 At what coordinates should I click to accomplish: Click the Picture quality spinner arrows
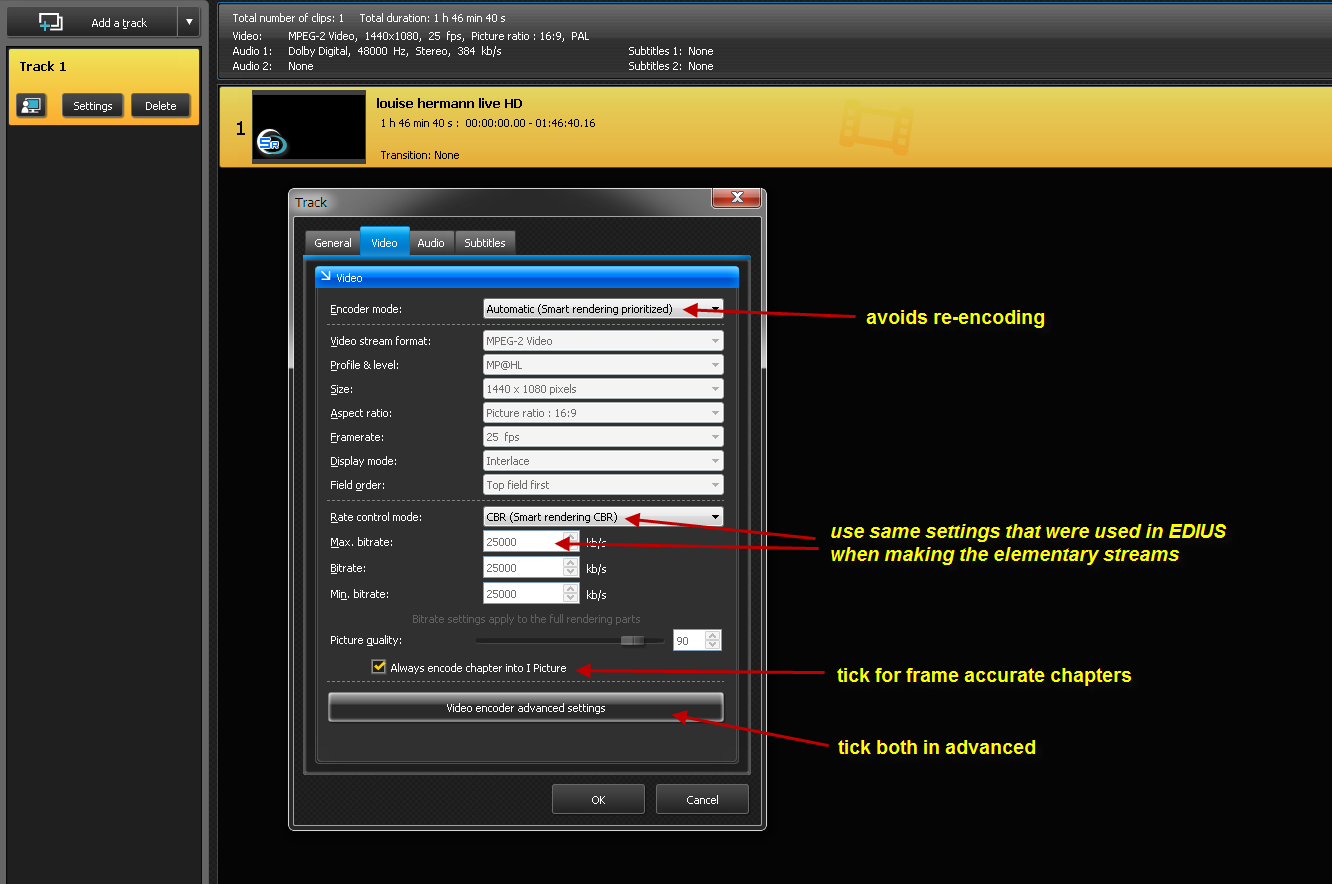click(713, 641)
